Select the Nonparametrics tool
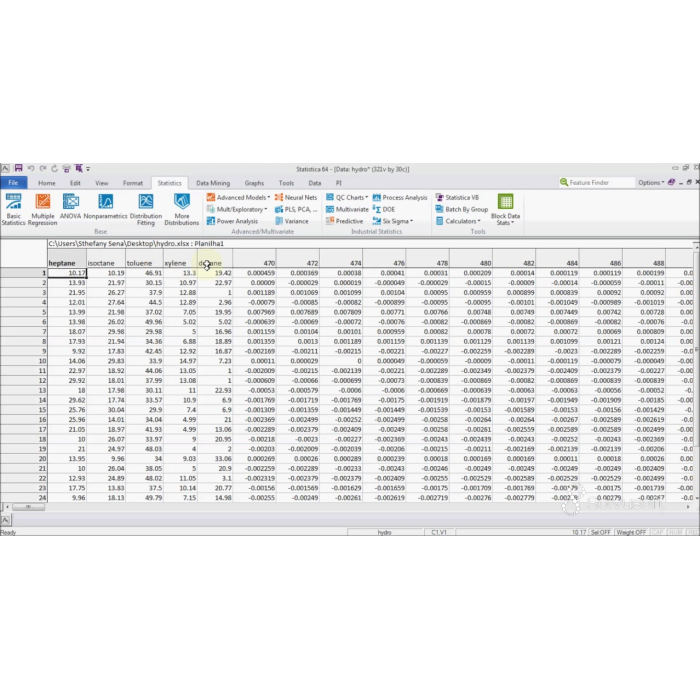 coord(105,206)
